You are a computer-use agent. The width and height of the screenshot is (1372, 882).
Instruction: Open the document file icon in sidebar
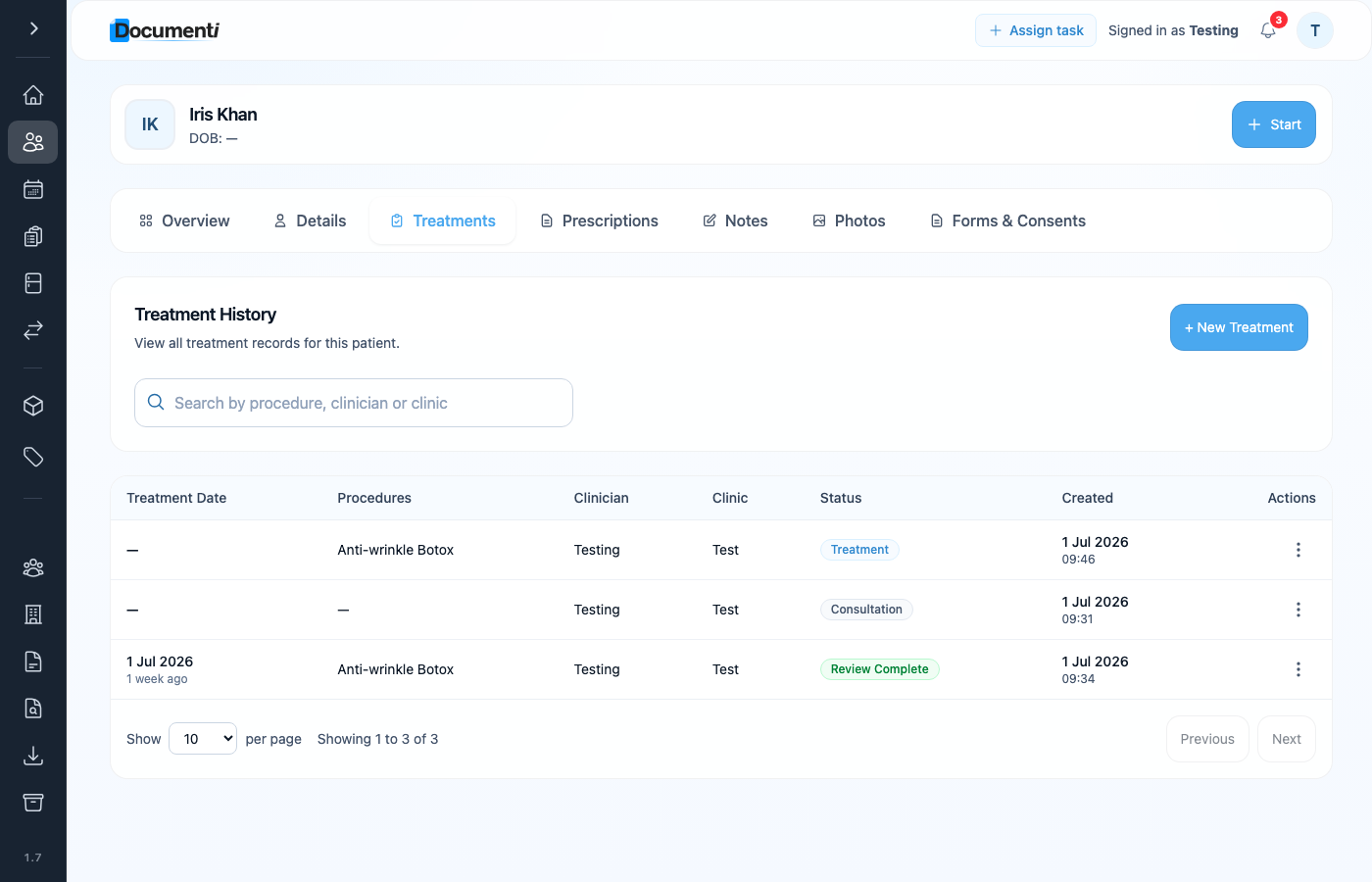point(33,661)
